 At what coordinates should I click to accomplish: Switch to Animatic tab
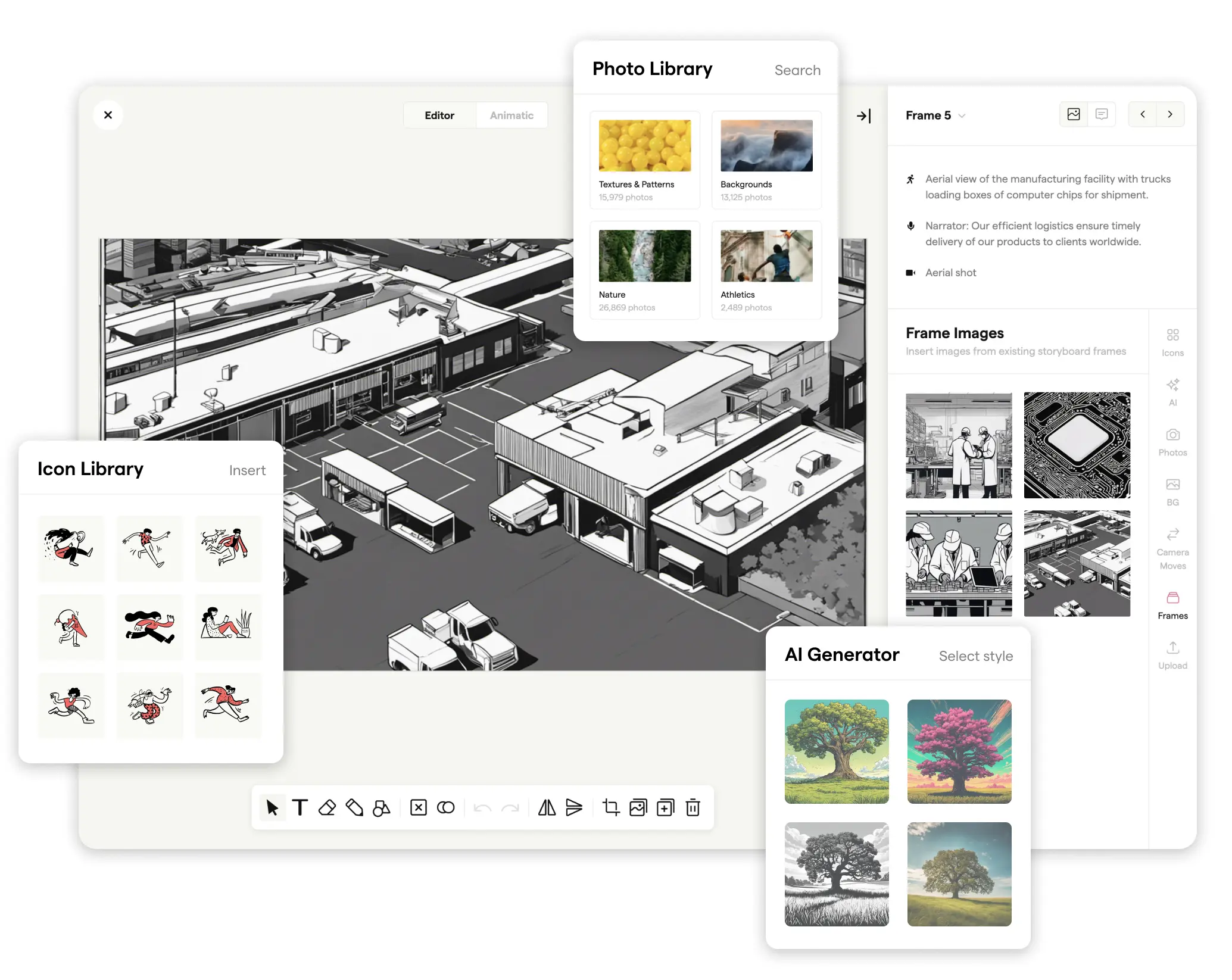[512, 115]
